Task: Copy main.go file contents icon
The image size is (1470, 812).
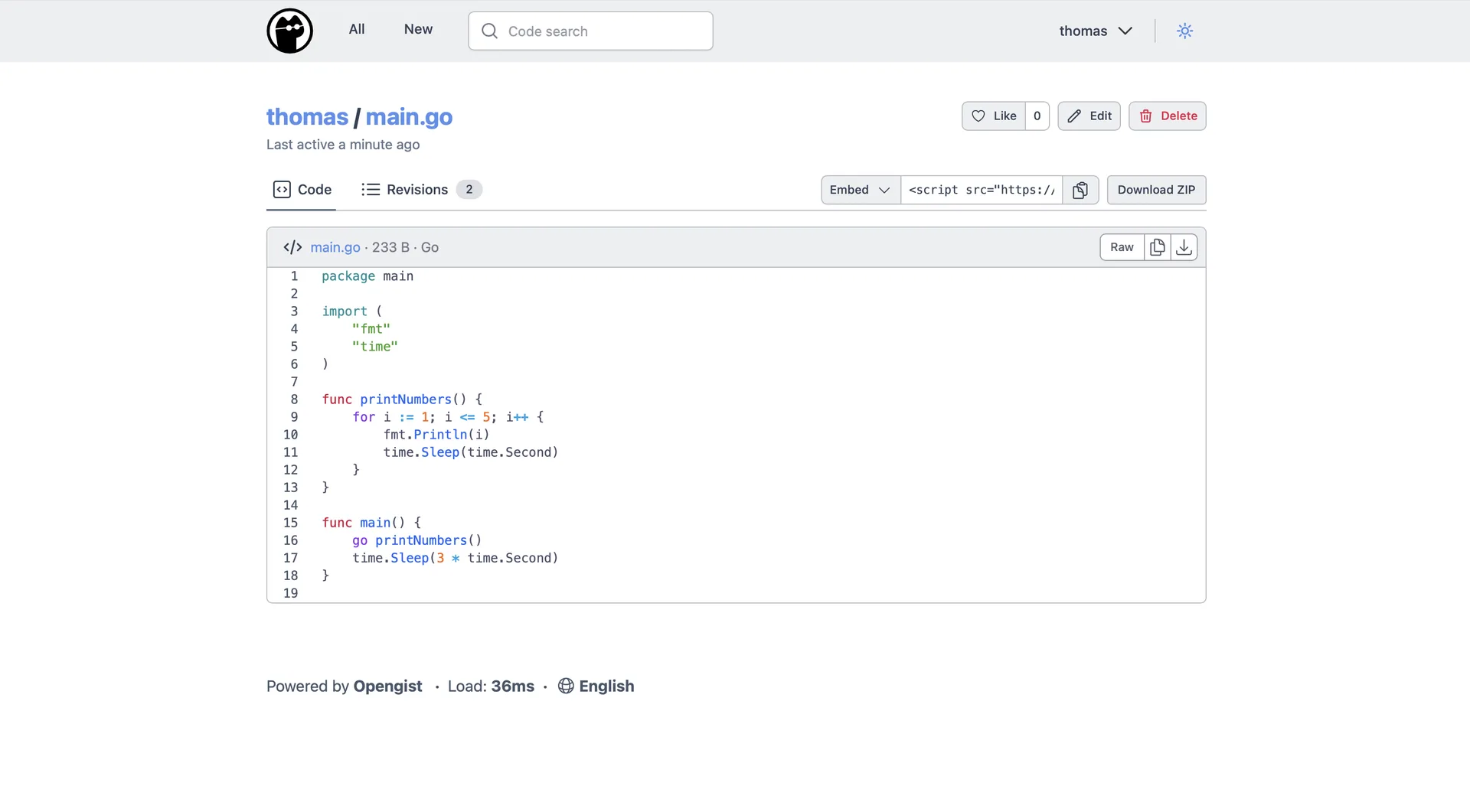Action: [x=1157, y=247]
